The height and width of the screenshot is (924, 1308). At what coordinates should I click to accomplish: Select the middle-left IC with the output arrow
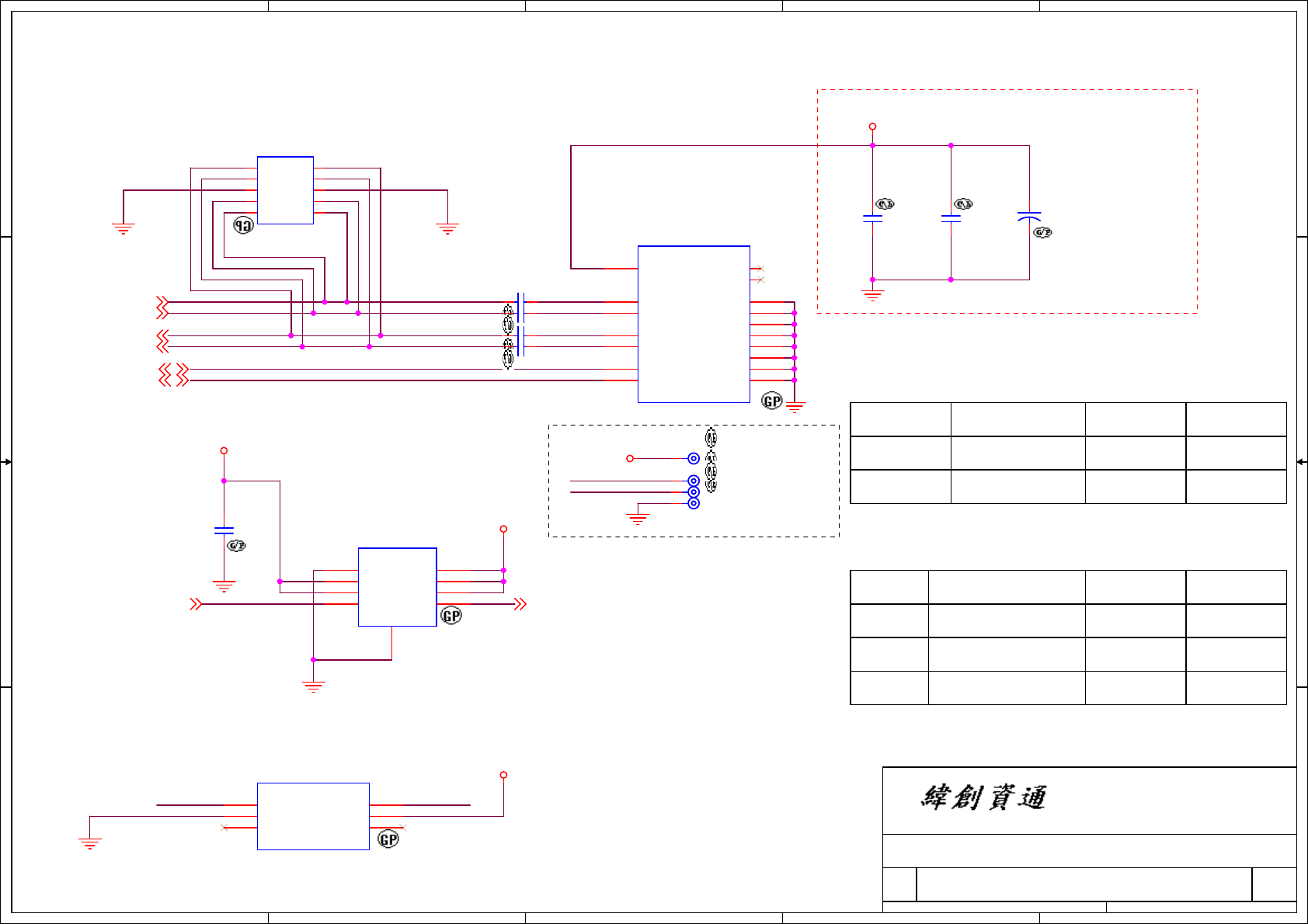click(397, 587)
